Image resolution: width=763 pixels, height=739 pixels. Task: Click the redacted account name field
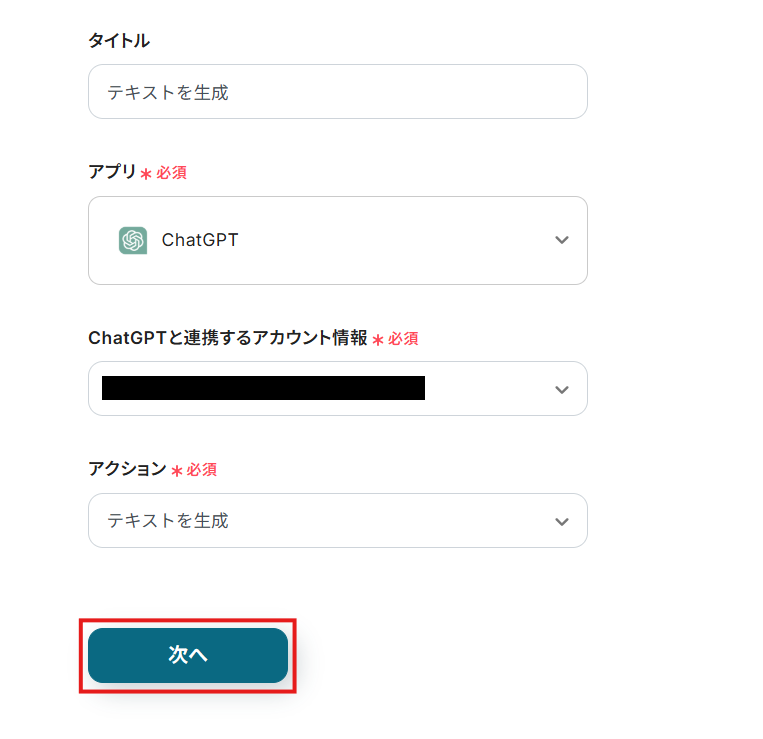point(263,388)
